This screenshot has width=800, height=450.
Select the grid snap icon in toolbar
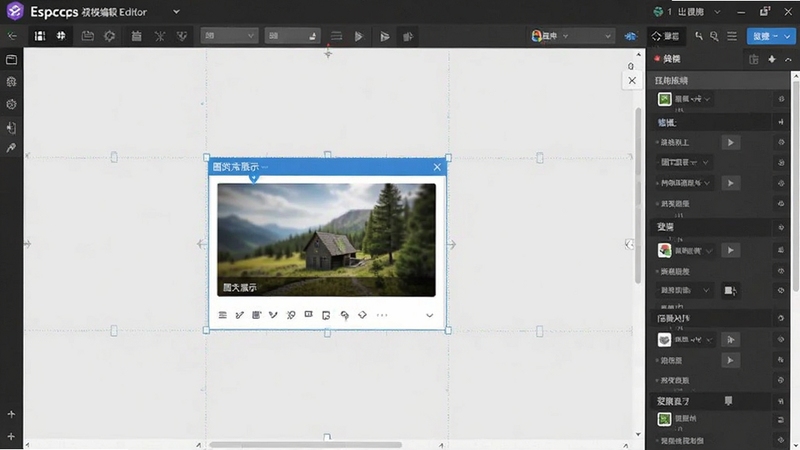[x=61, y=36]
